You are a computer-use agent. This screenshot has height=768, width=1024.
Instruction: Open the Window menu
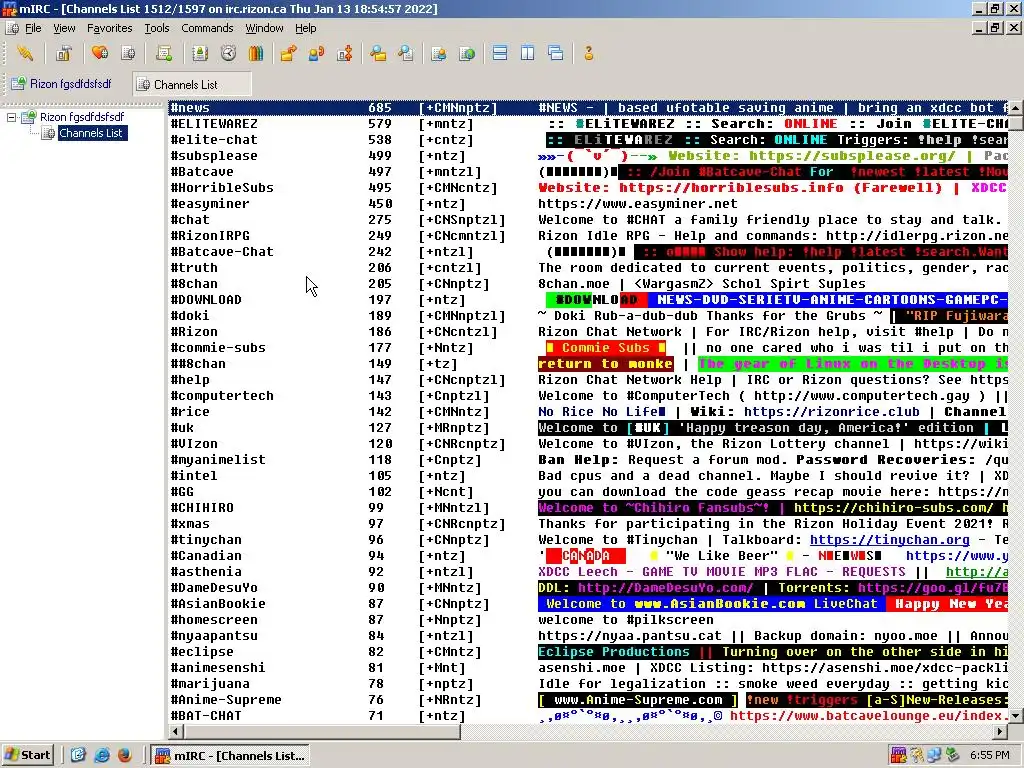point(264,28)
